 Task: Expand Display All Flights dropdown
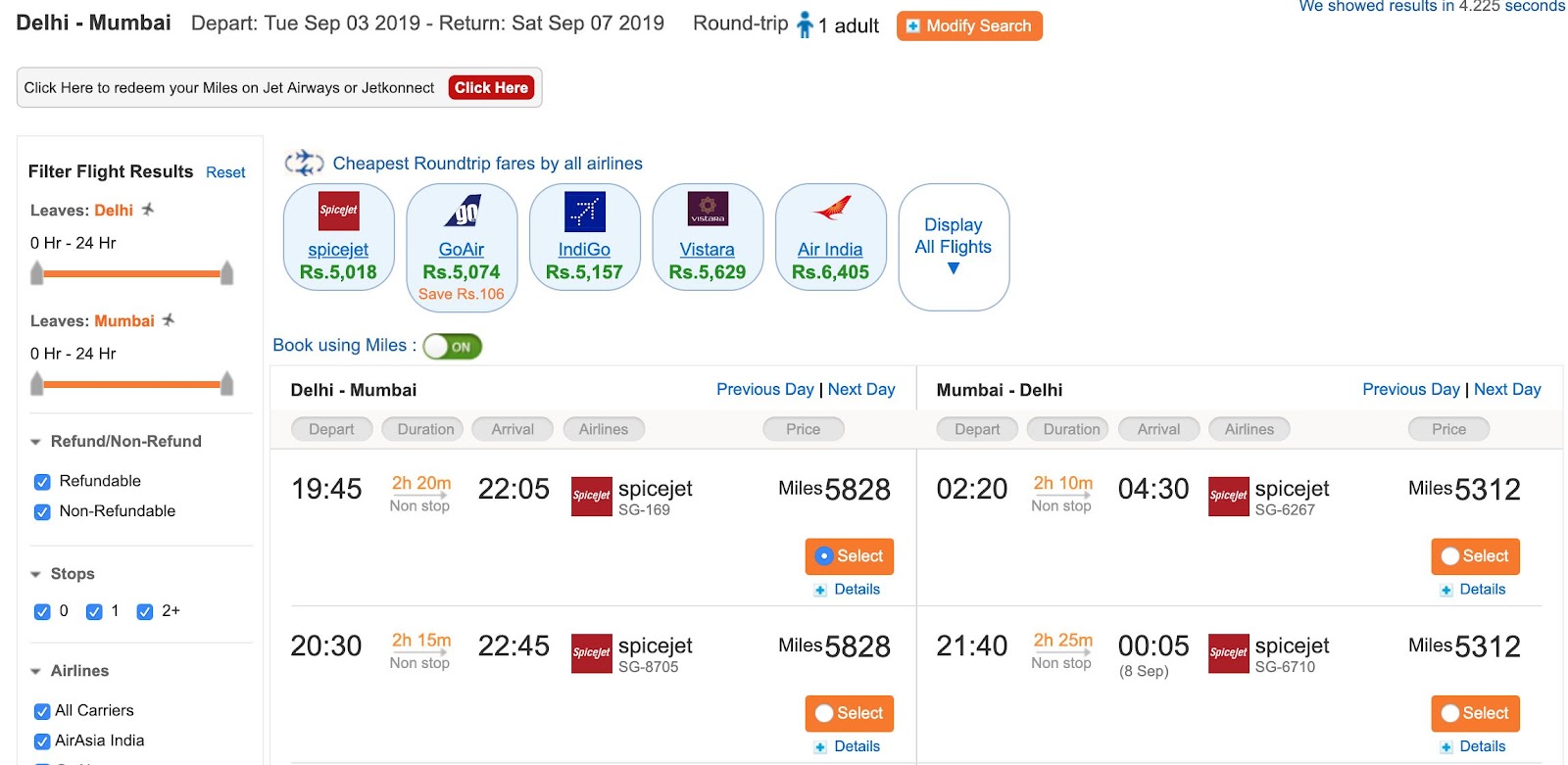[x=954, y=267]
